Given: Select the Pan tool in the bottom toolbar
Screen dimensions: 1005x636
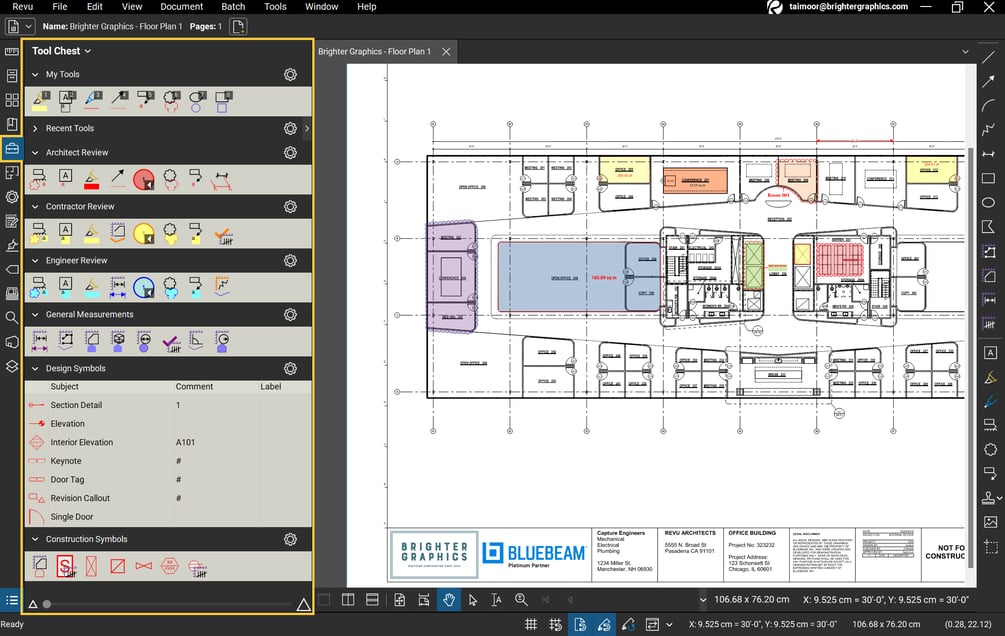Looking at the screenshot, I should (x=448, y=602).
